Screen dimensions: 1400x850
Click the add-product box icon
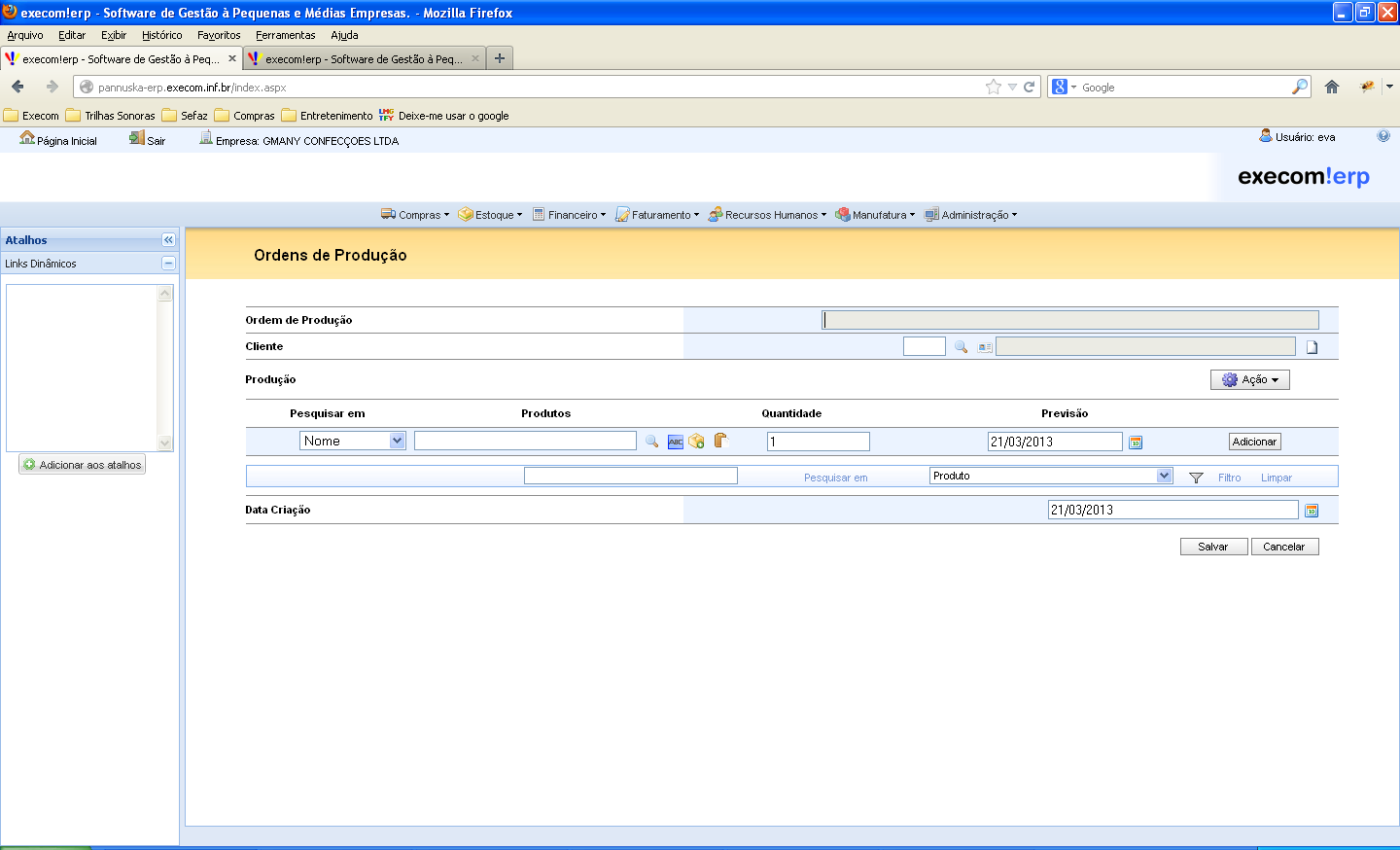coord(697,441)
